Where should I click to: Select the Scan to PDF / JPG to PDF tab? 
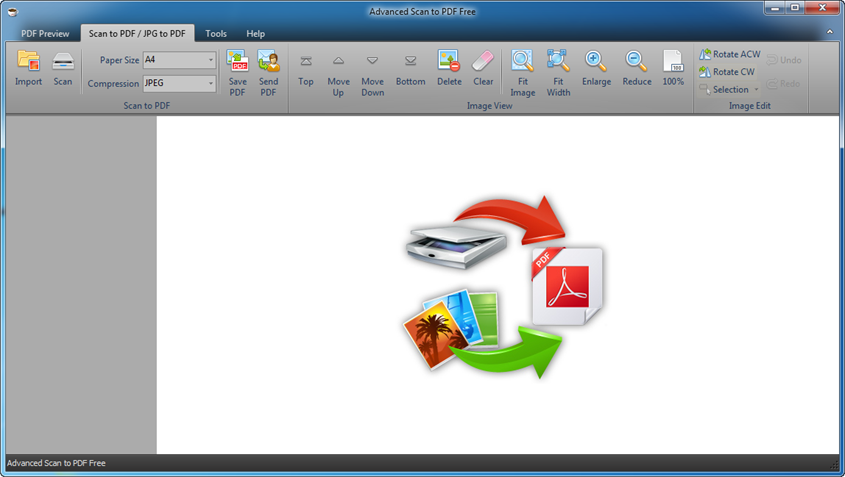pos(137,33)
